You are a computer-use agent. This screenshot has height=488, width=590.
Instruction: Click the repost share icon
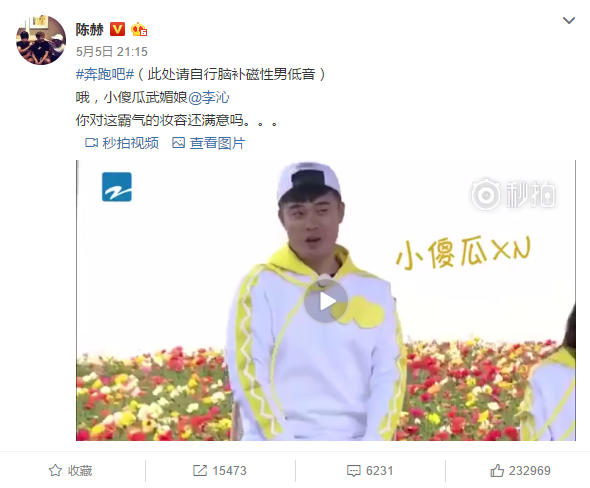click(200, 470)
